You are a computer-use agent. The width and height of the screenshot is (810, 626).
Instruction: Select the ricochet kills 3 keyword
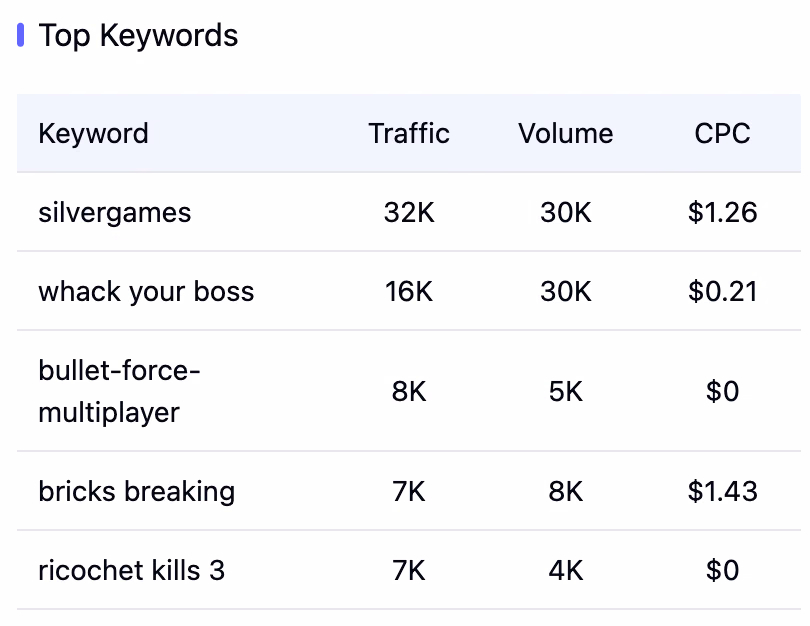point(132,570)
